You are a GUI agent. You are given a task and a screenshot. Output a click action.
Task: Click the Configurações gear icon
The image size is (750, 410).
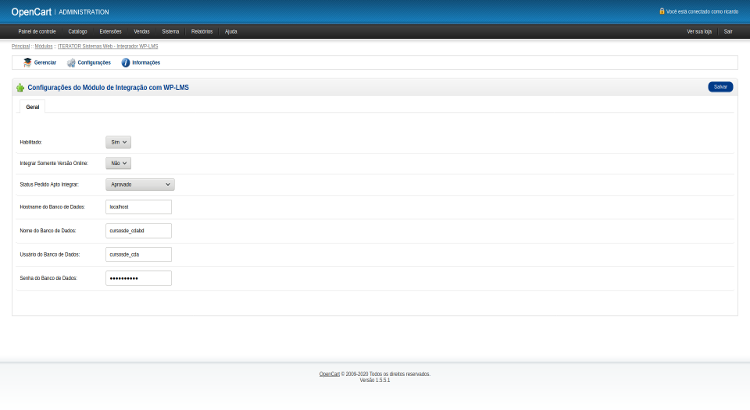coord(71,63)
